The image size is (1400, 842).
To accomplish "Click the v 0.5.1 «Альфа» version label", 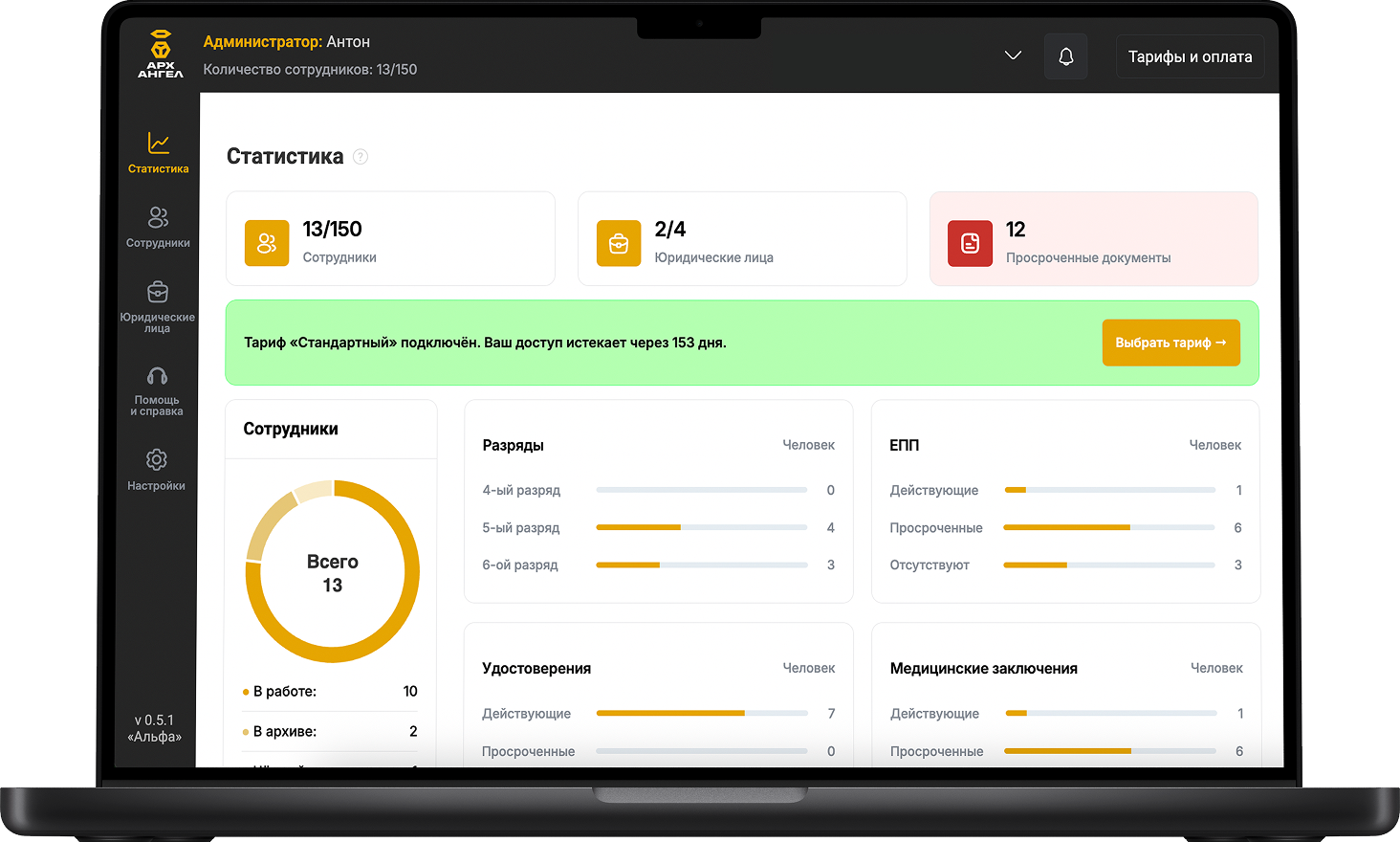I will (x=154, y=728).
